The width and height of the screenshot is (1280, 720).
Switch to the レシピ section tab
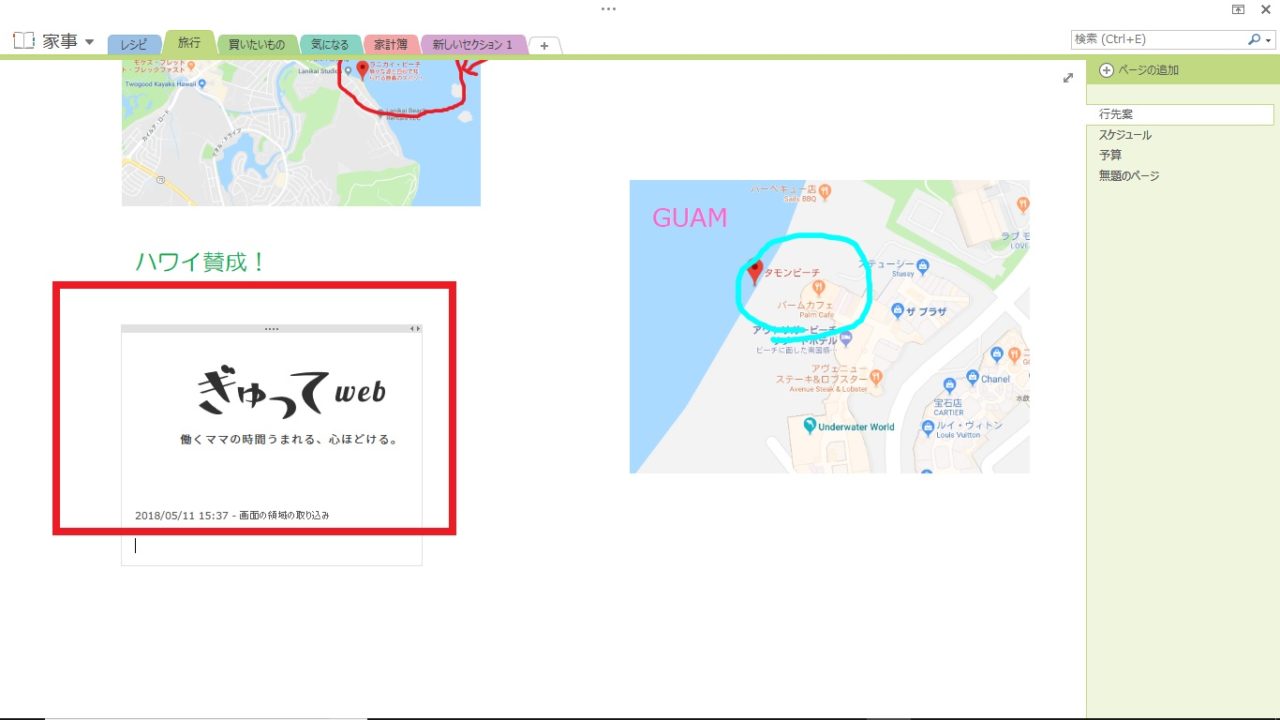133,45
